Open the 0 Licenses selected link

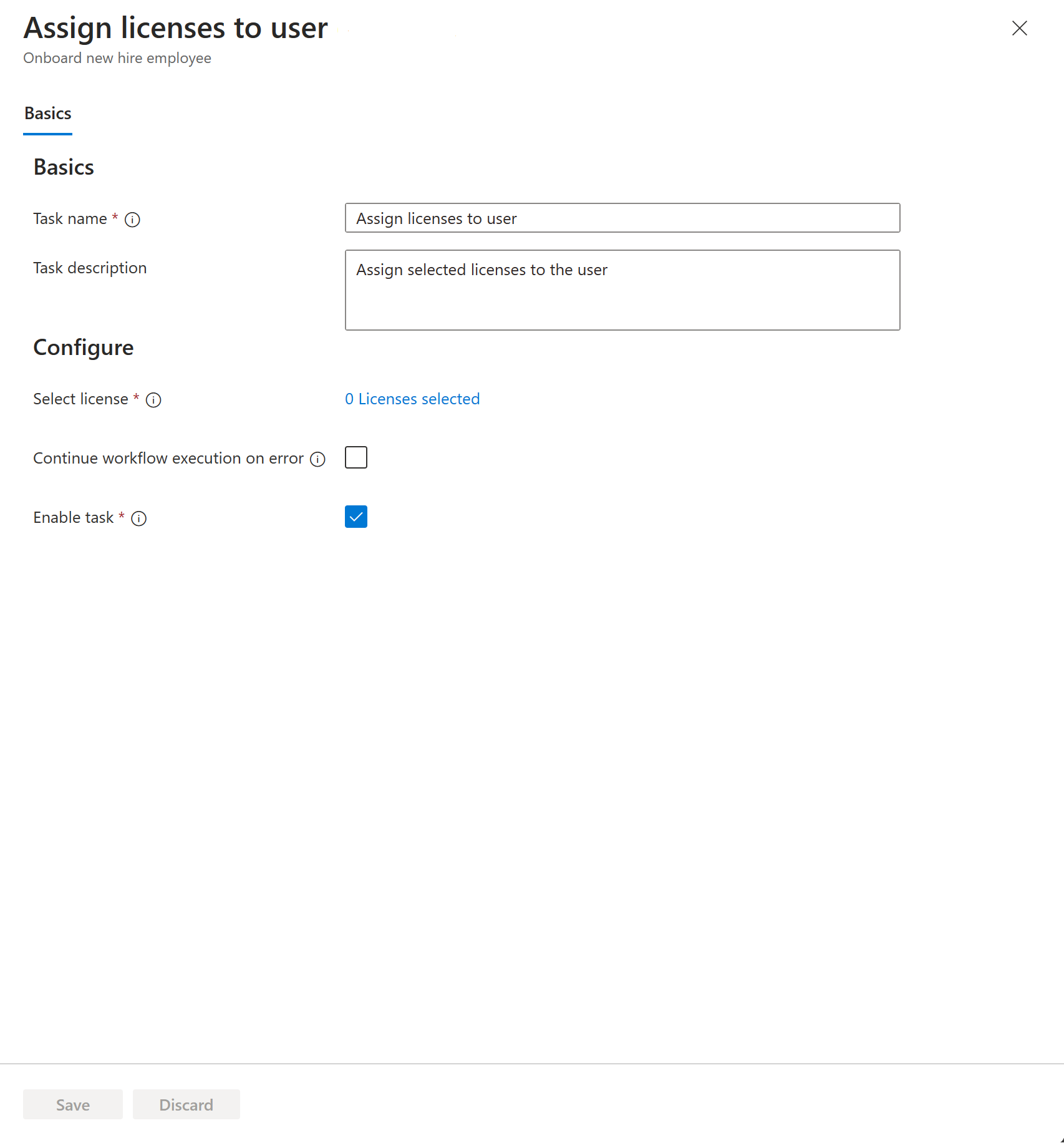[412, 399]
